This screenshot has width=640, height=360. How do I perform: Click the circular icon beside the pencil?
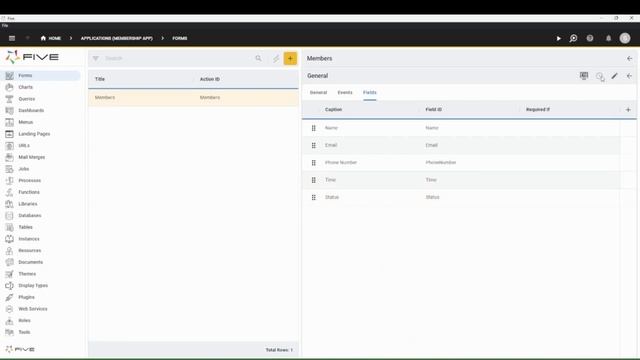pyautogui.click(x=599, y=76)
